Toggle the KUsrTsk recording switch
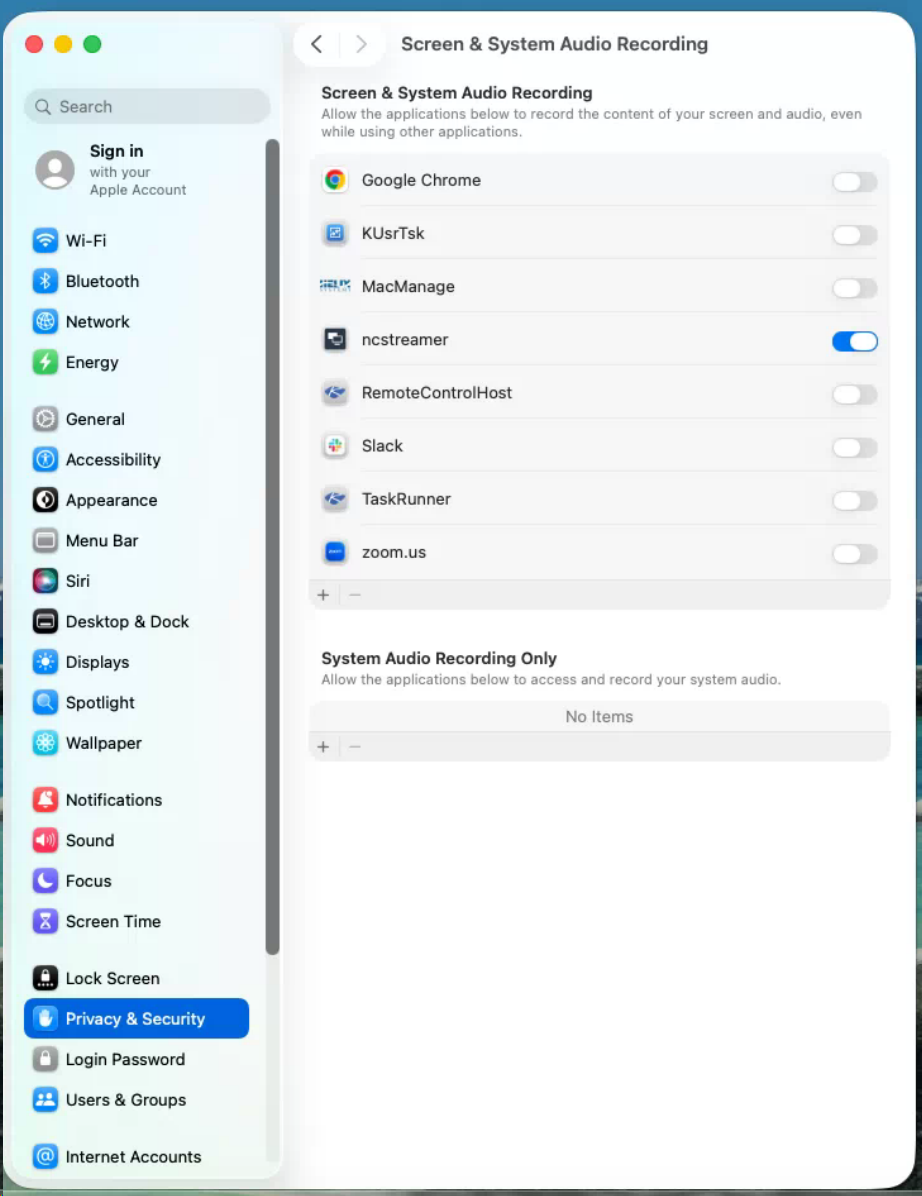This screenshot has width=922, height=1196. point(854,235)
